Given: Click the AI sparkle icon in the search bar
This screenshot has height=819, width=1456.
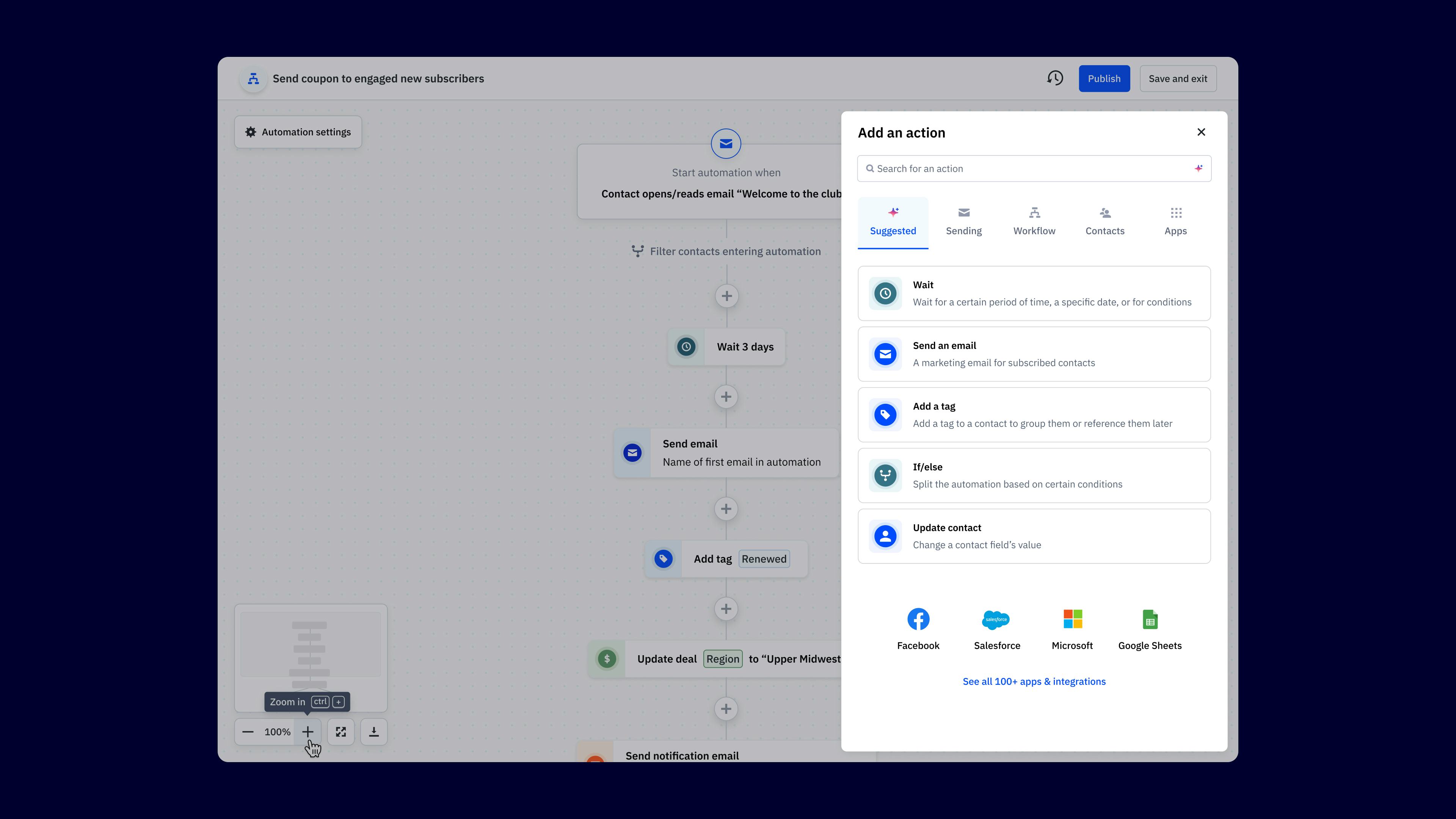Looking at the screenshot, I should pyautogui.click(x=1198, y=168).
